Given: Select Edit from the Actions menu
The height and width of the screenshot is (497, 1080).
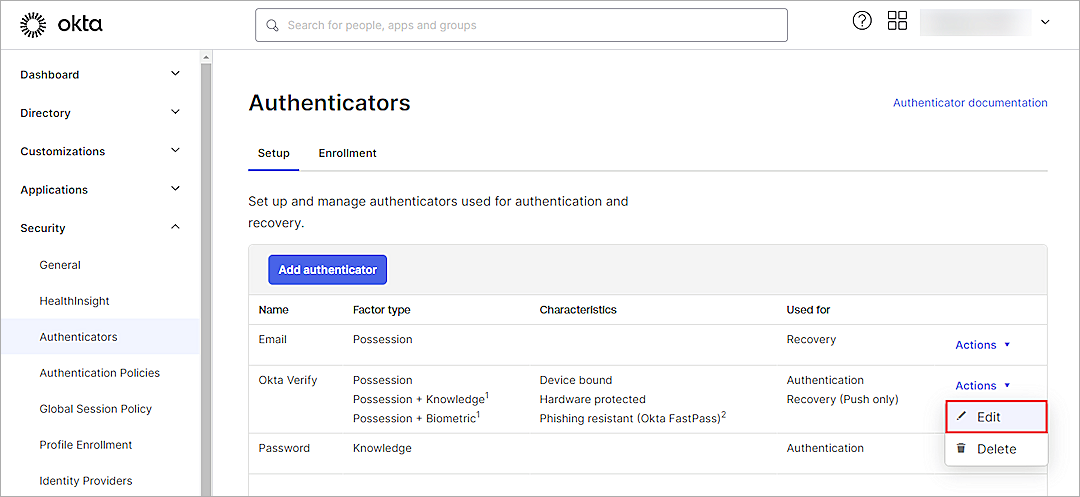Looking at the screenshot, I should [x=996, y=417].
